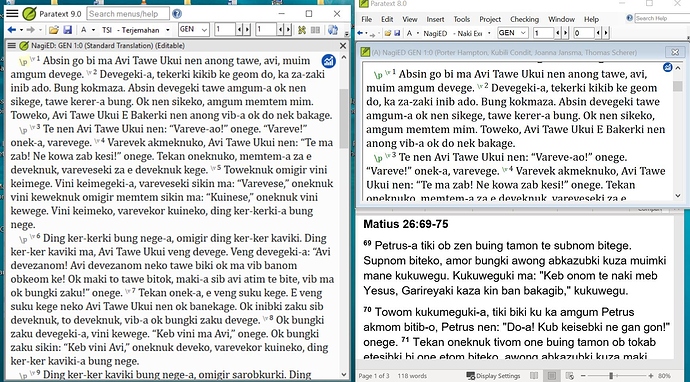
Task: Close the (A) NagiED GEN 1:0 child window
Action: [675, 52]
